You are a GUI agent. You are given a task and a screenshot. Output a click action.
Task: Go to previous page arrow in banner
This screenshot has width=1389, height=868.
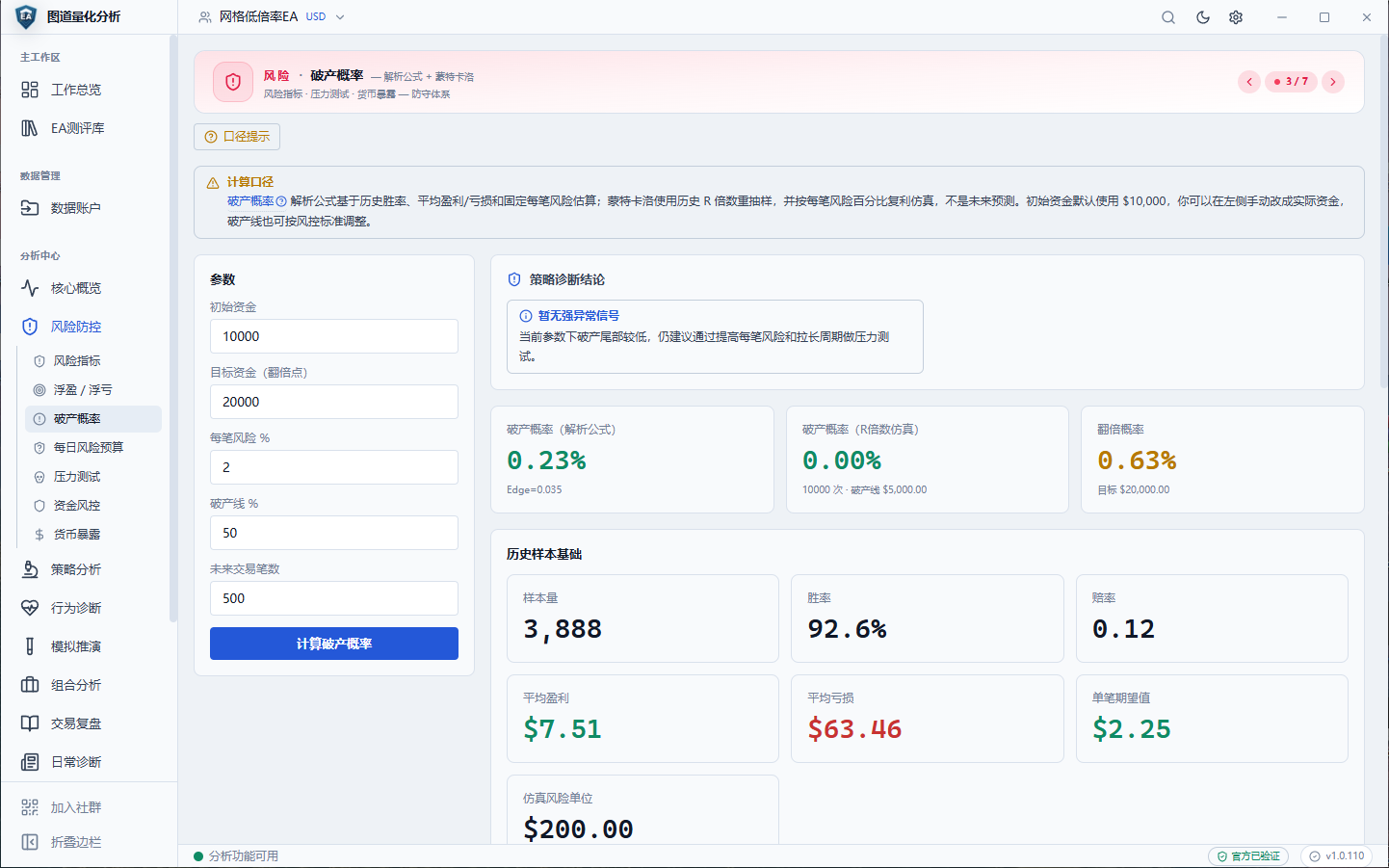click(x=1249, y=82)
